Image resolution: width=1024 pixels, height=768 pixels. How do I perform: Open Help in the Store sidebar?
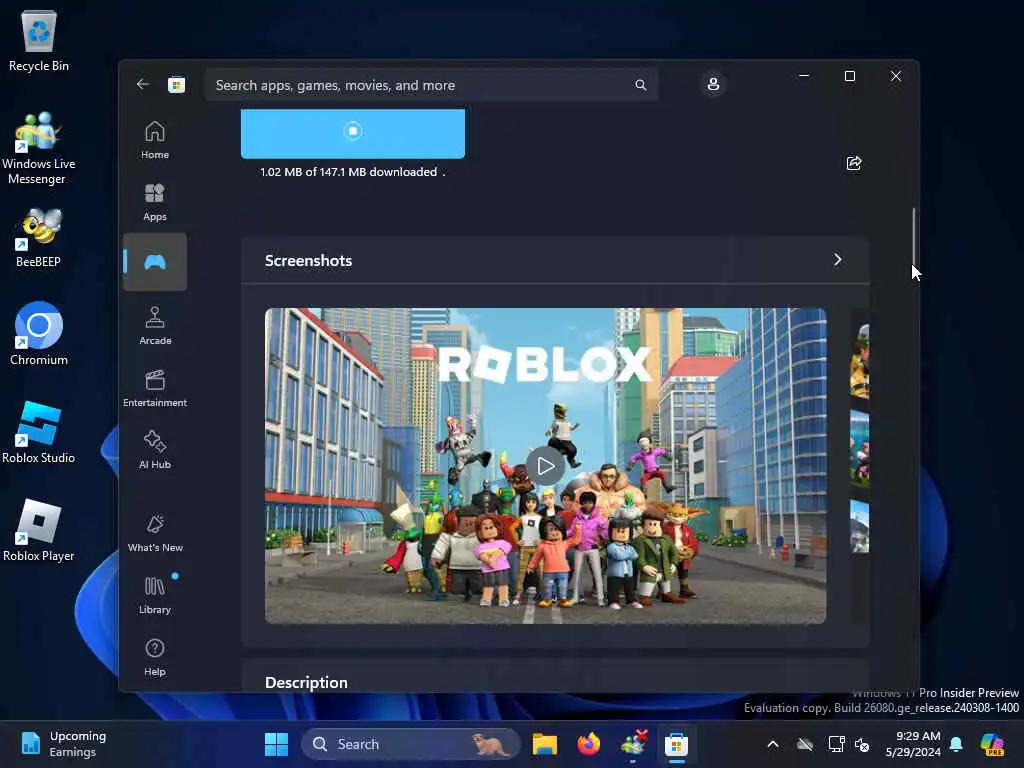tap(155, 657)
